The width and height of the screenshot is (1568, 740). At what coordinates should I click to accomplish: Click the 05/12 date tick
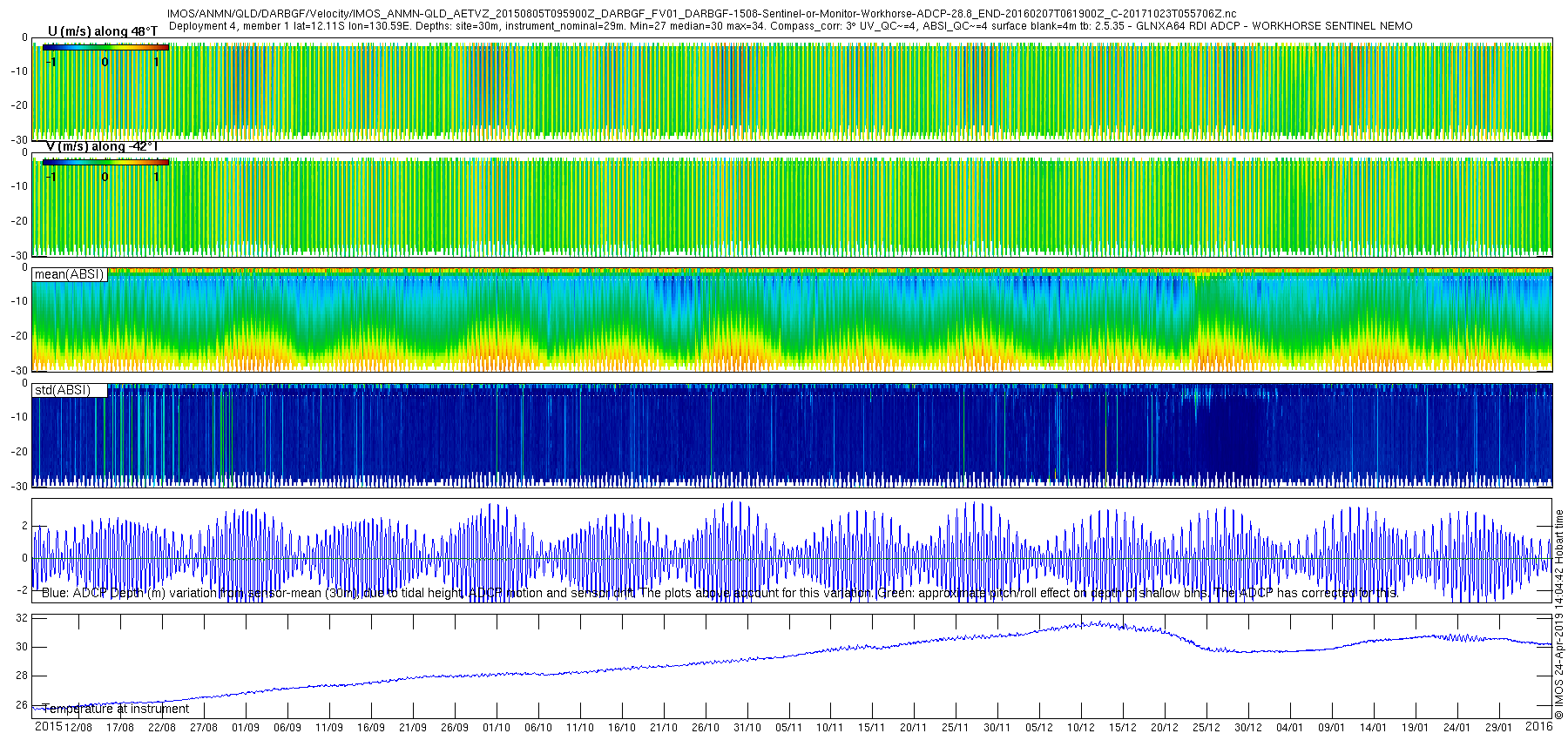[1039, 727]
